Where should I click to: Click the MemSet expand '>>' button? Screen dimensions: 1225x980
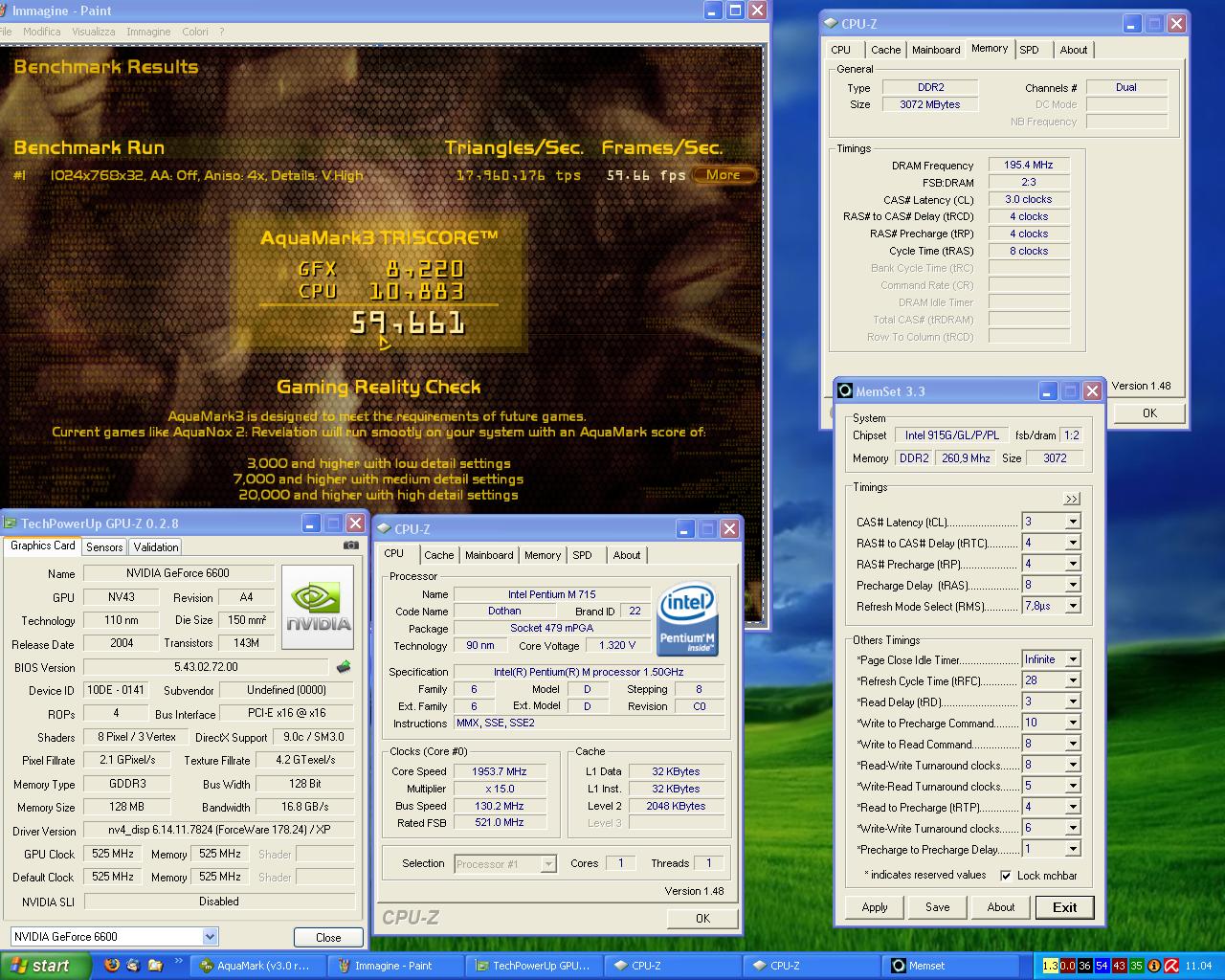point(1072,499)
